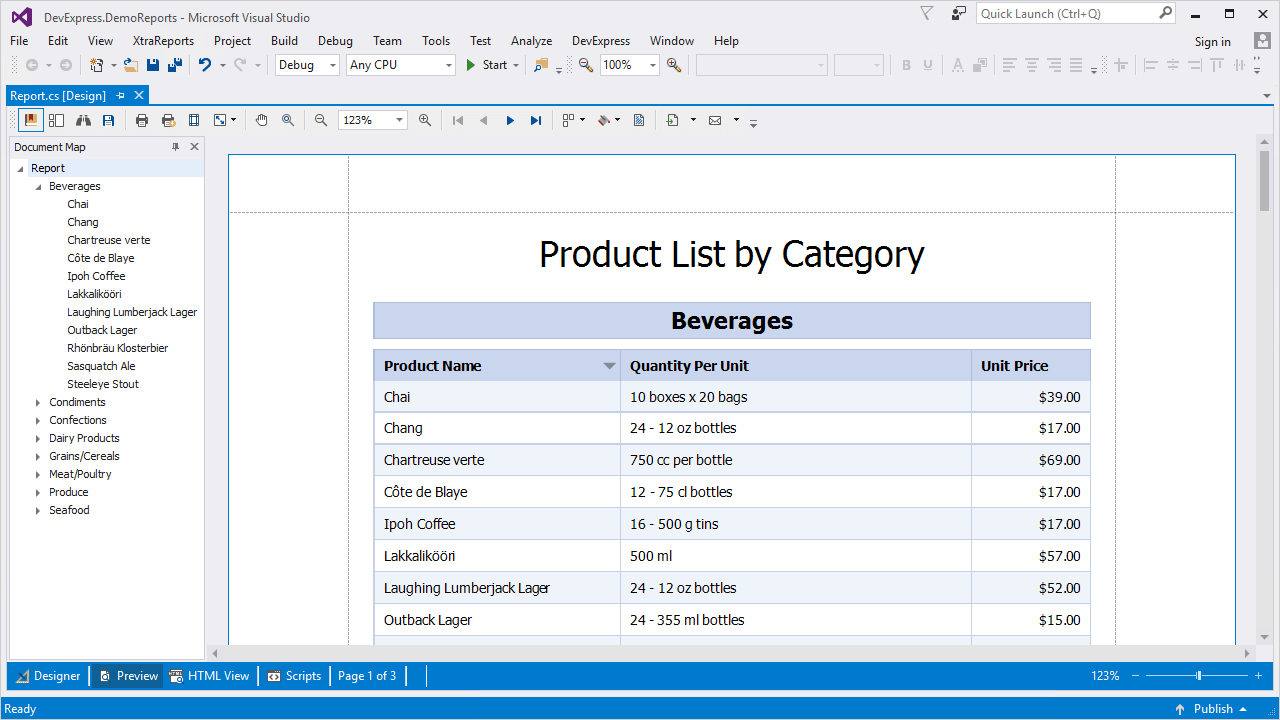Click the Quick Launch search field
1280x720 pixels.
point(1066,14)
